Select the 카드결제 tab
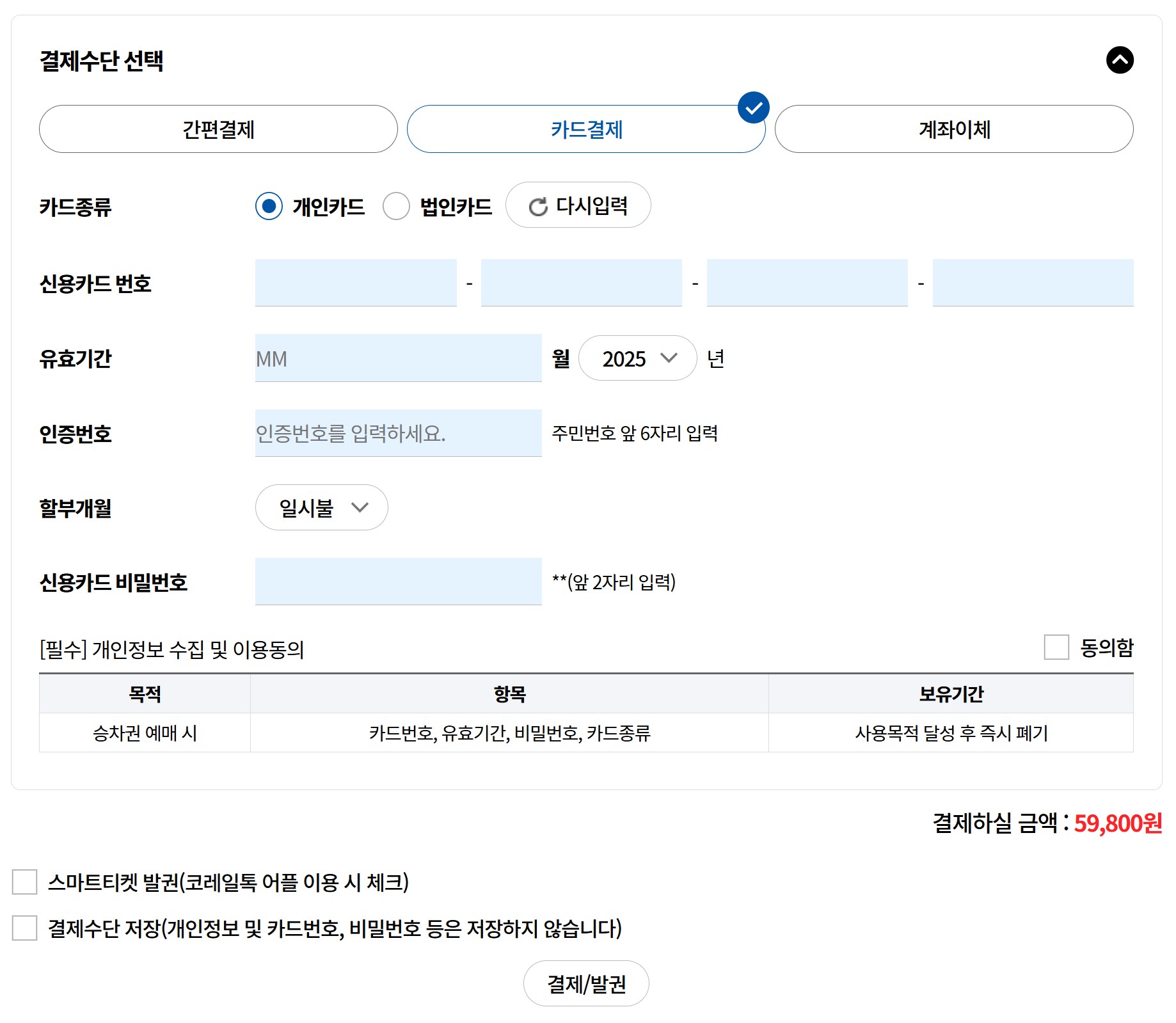 (586, 129)
